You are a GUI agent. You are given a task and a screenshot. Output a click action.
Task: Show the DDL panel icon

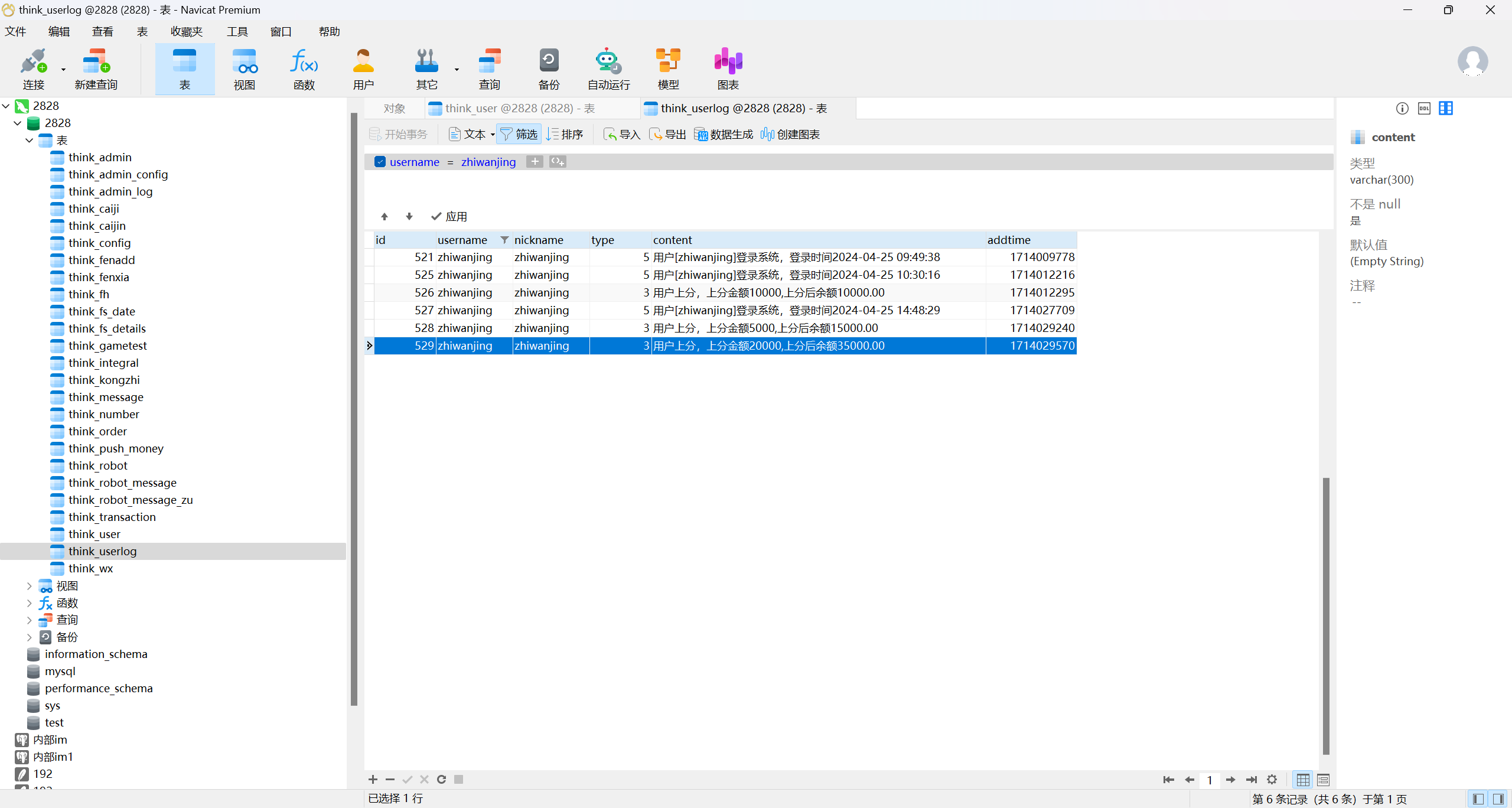click(1424, 109)
